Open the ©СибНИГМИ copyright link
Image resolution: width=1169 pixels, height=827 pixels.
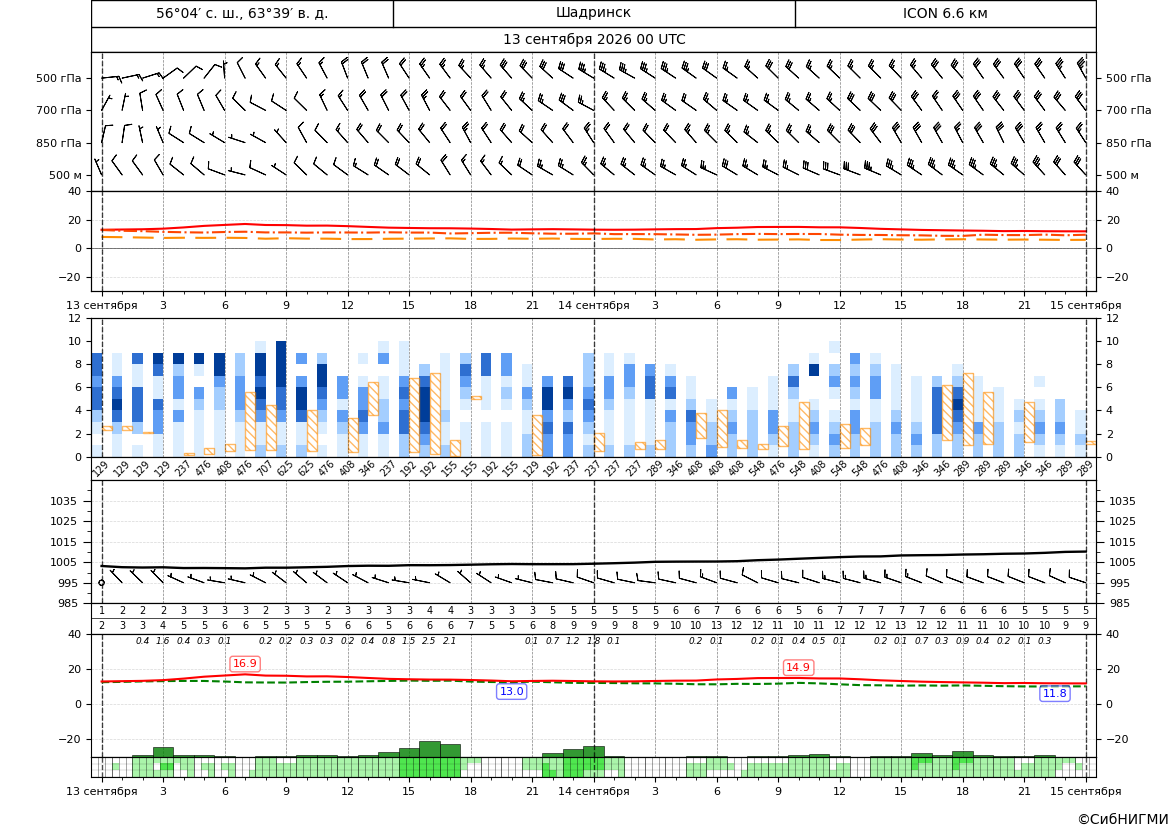coord(1122,819)
